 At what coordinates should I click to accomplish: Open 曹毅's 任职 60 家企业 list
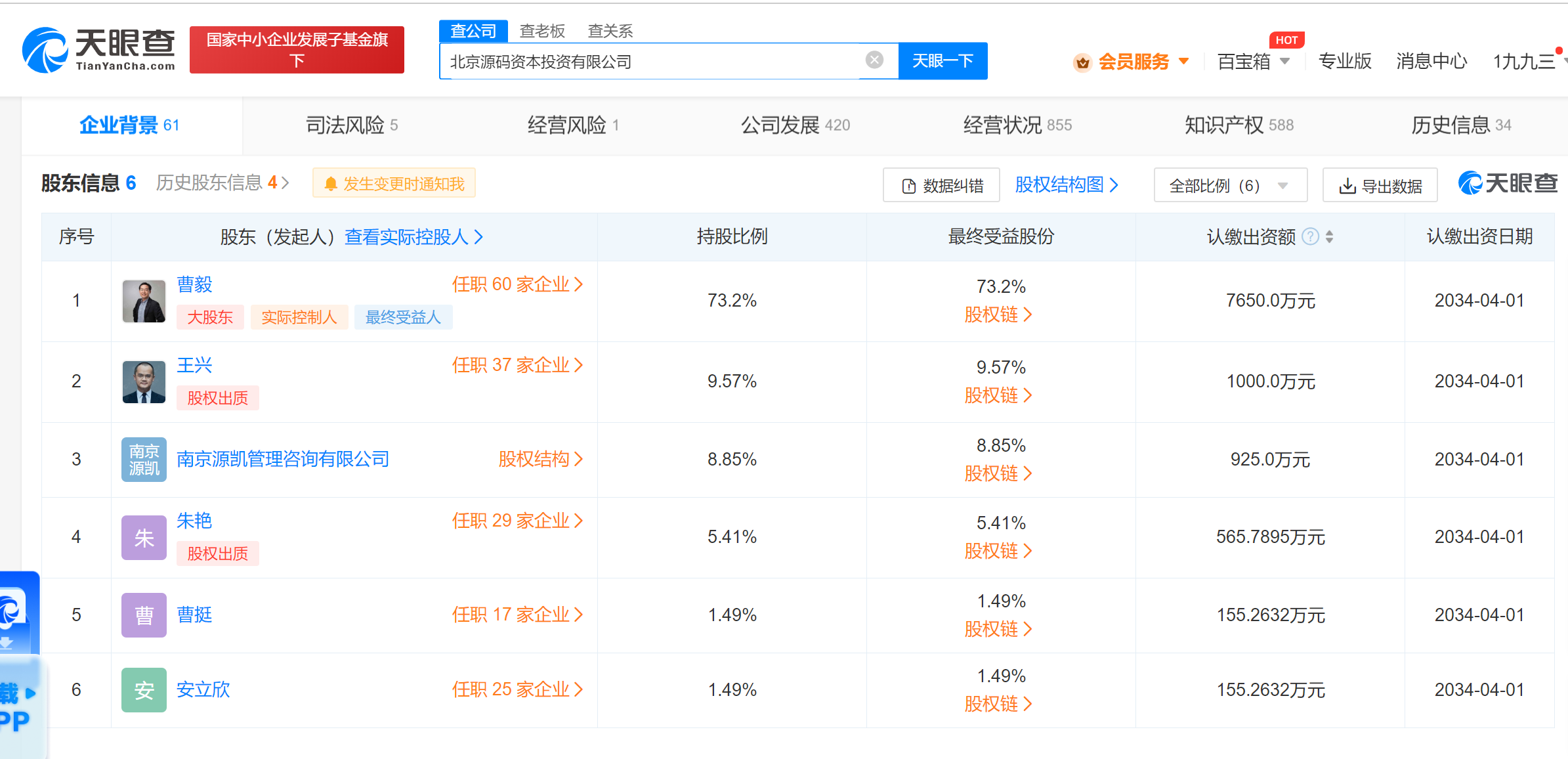(x=517, y=284)
